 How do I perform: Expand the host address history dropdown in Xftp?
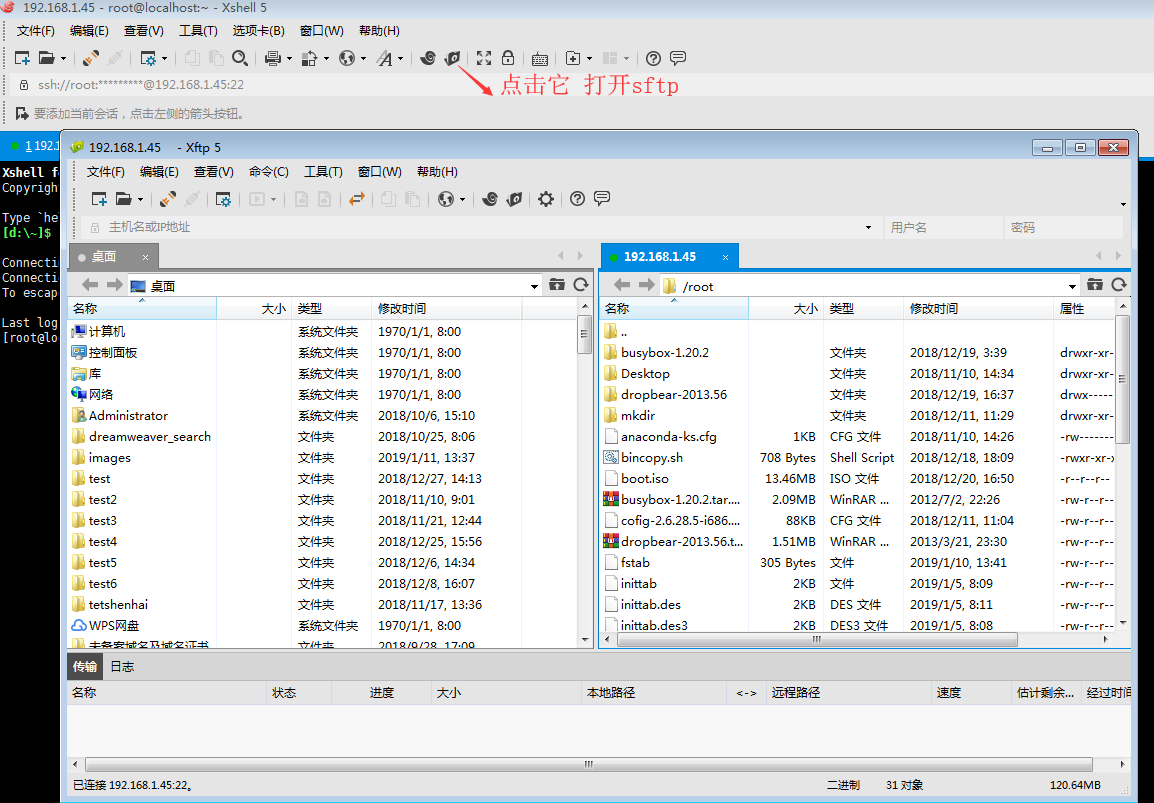(x=868, y=227)
